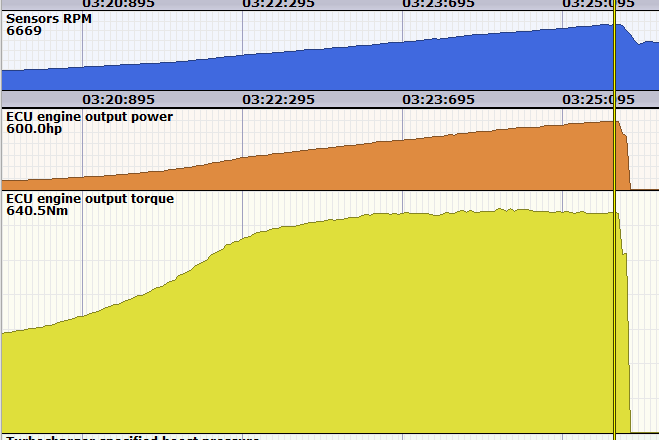Screen dimensions: 659x440
Task: Click 03:23:695 on the axis above power graph
Action: click(438, 100)
